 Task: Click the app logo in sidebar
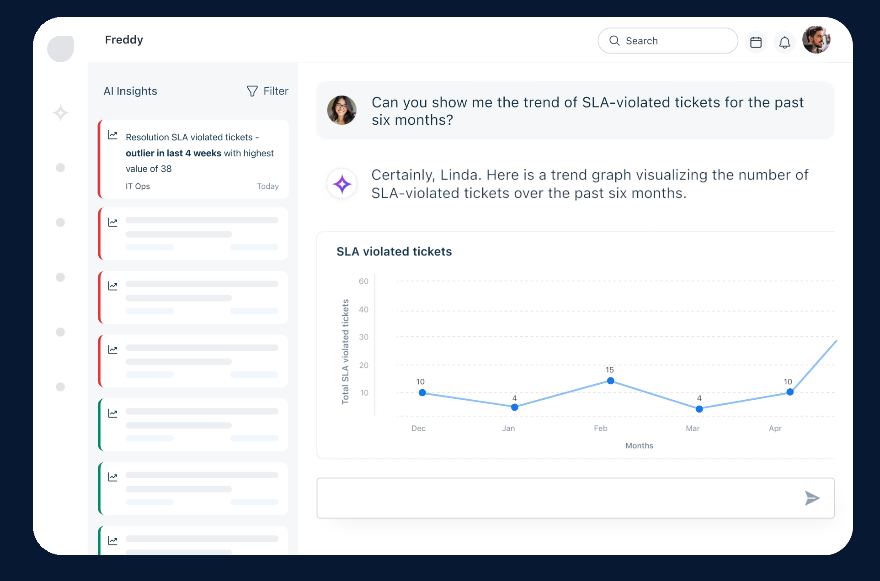pos(61,49)
